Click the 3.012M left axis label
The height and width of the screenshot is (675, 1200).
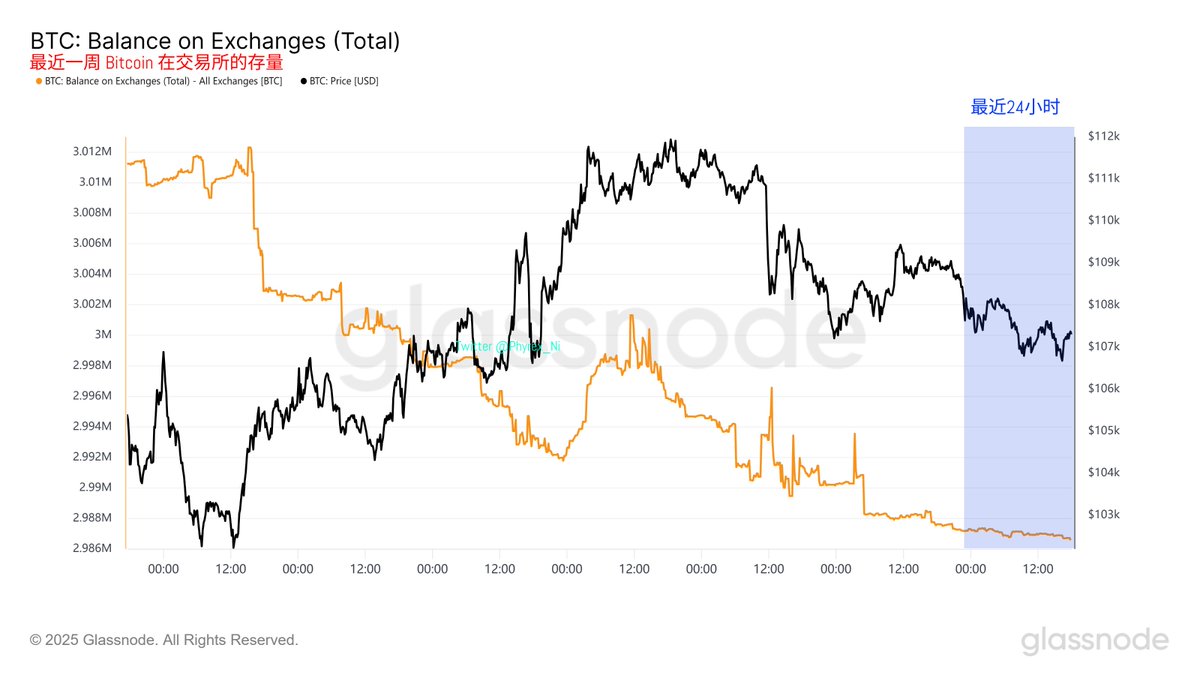(x=91, y=152)
